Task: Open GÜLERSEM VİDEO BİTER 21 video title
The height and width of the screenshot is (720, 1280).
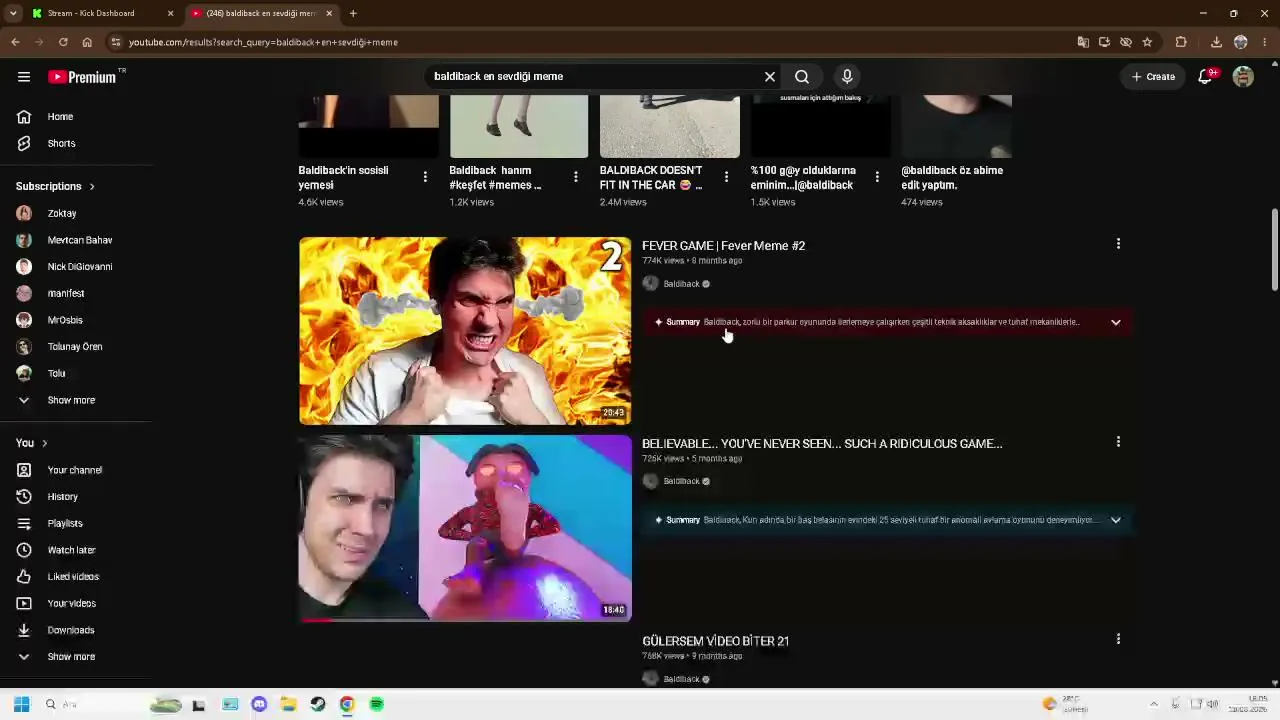Action: click(x=715, y=641)
